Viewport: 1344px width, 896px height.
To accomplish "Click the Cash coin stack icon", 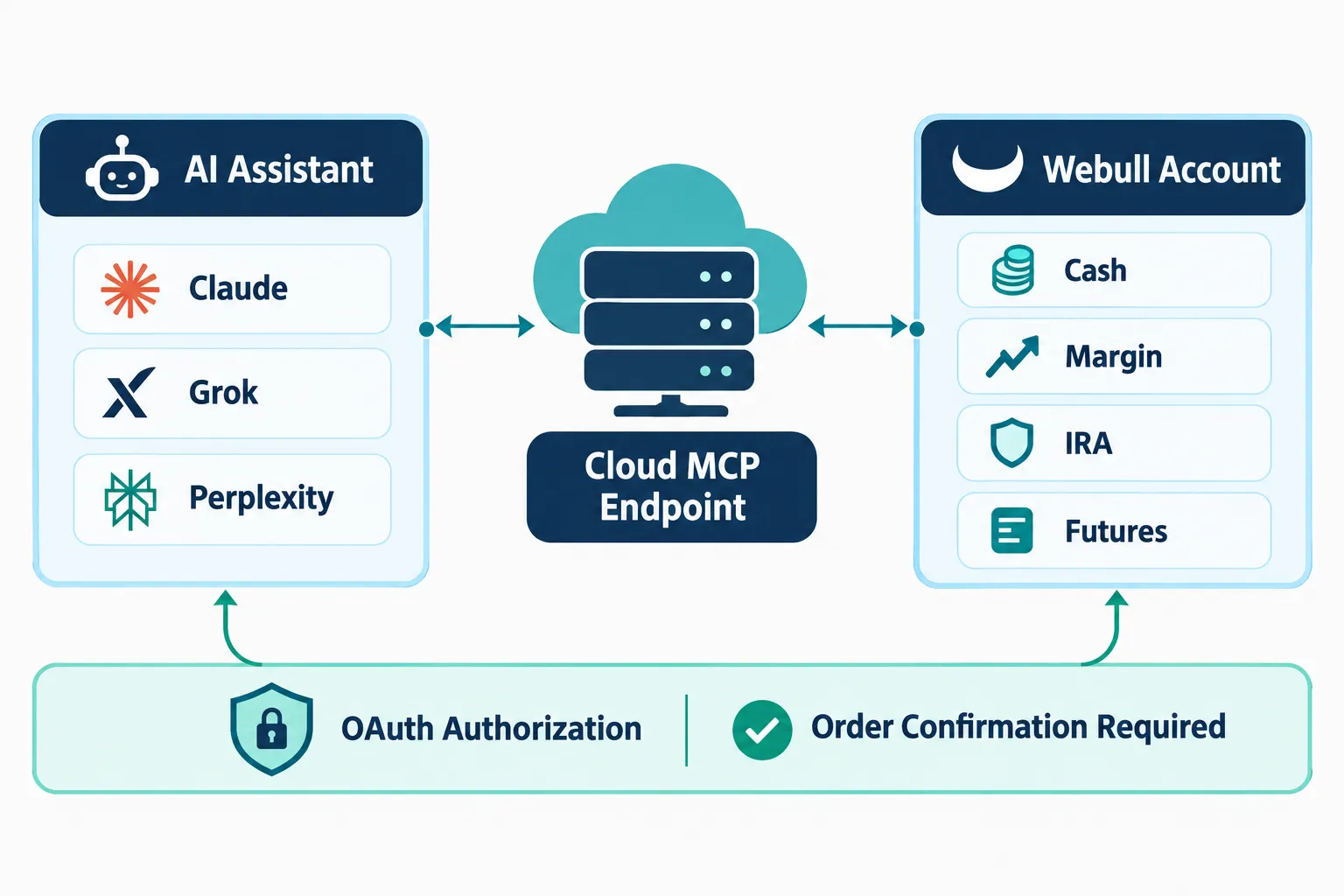I will (x=1013, y=270).
